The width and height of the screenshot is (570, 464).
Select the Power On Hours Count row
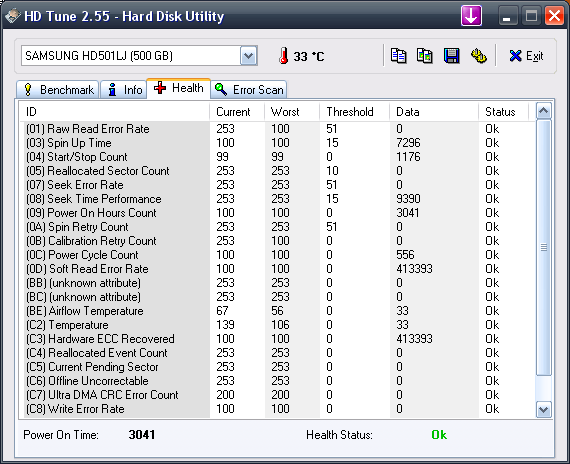tap(277, 213)
